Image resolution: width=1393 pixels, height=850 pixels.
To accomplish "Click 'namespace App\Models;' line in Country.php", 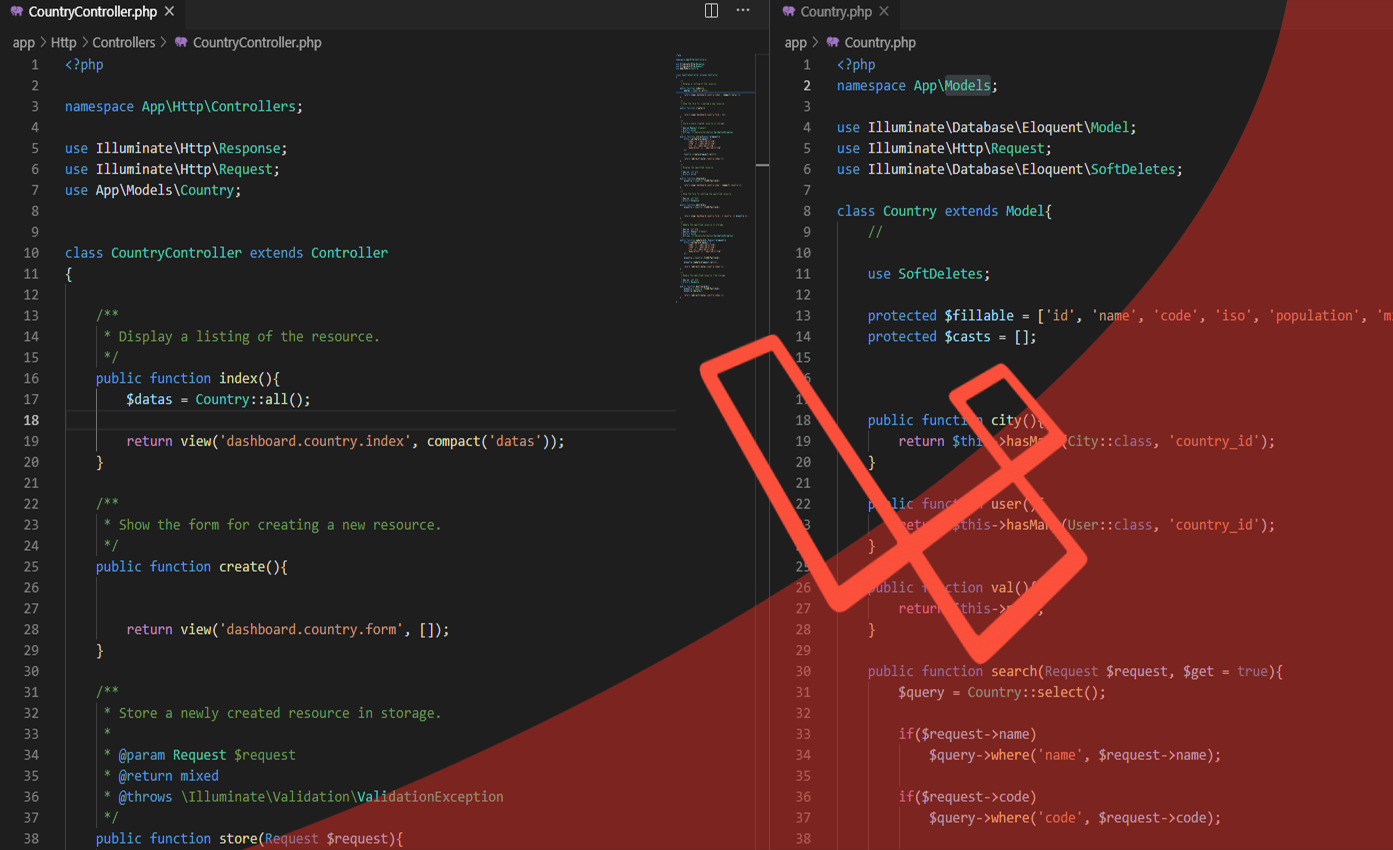I will tap(917, 85).
